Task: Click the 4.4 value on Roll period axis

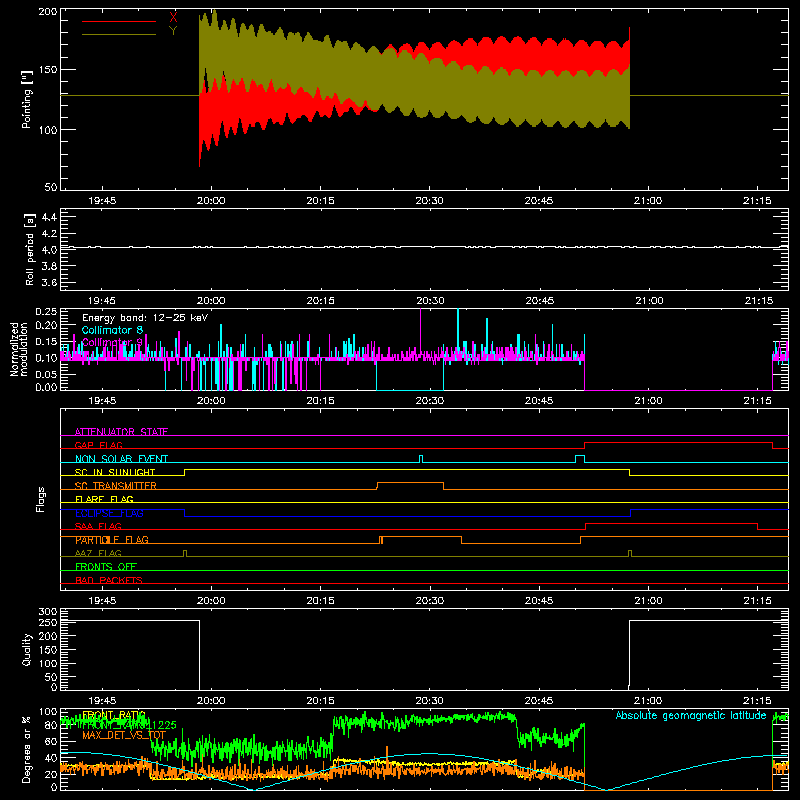Action: (x=49, y=217)
